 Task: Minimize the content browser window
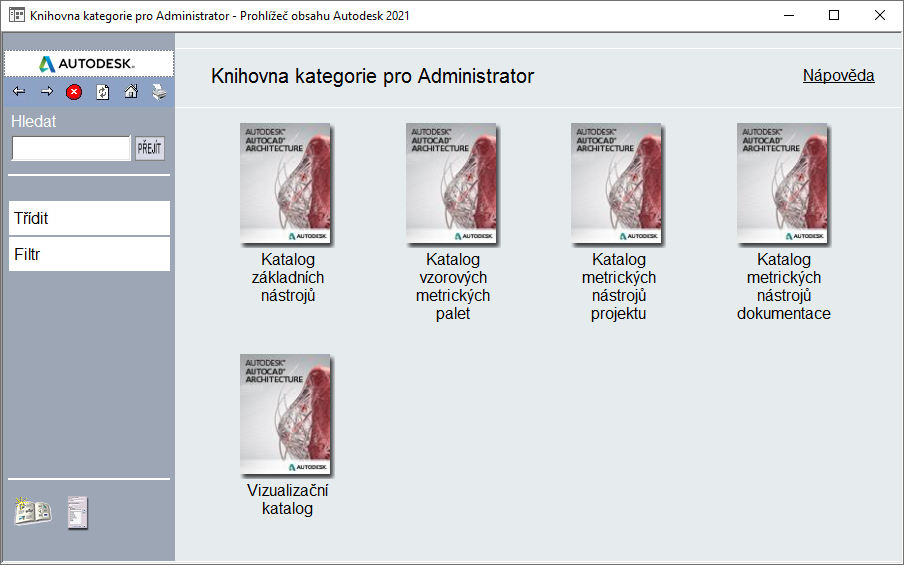tap(789, 16)
